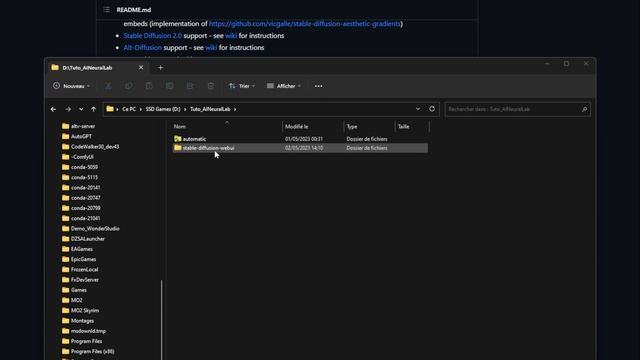Select Demo_WonderStudio sidebar folder

point(95,229)
